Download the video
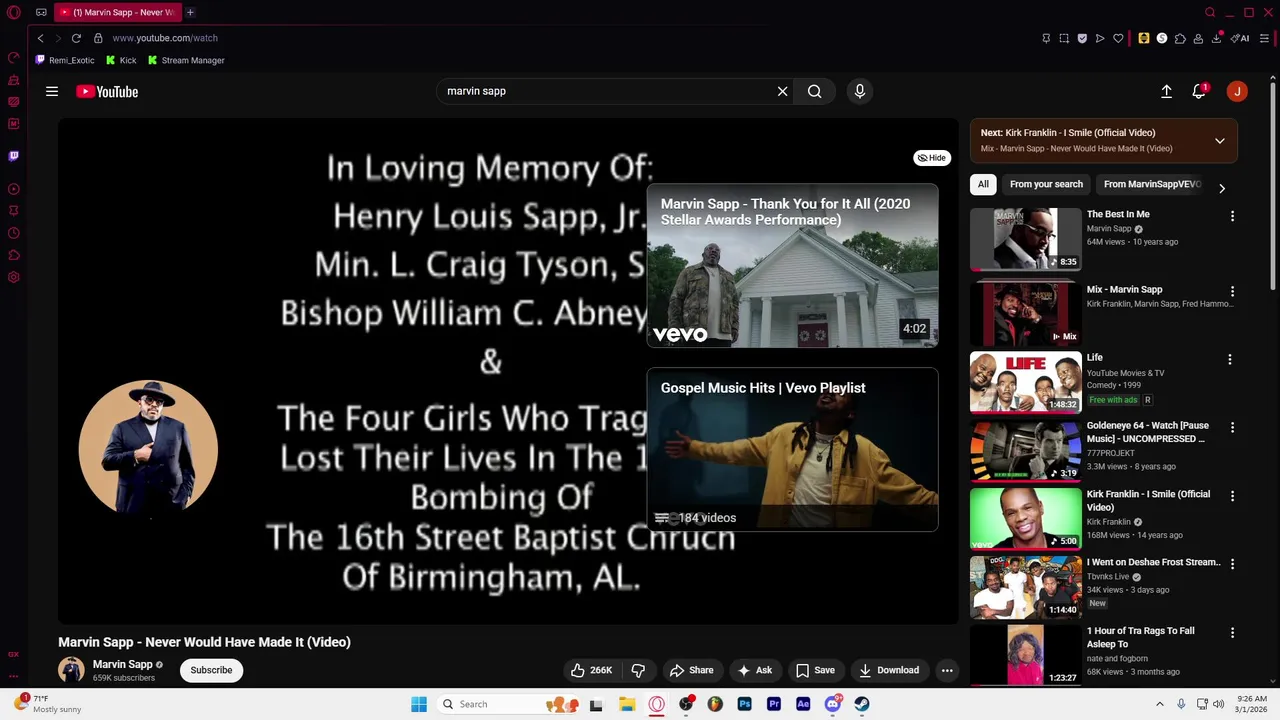 coord(888,670)
